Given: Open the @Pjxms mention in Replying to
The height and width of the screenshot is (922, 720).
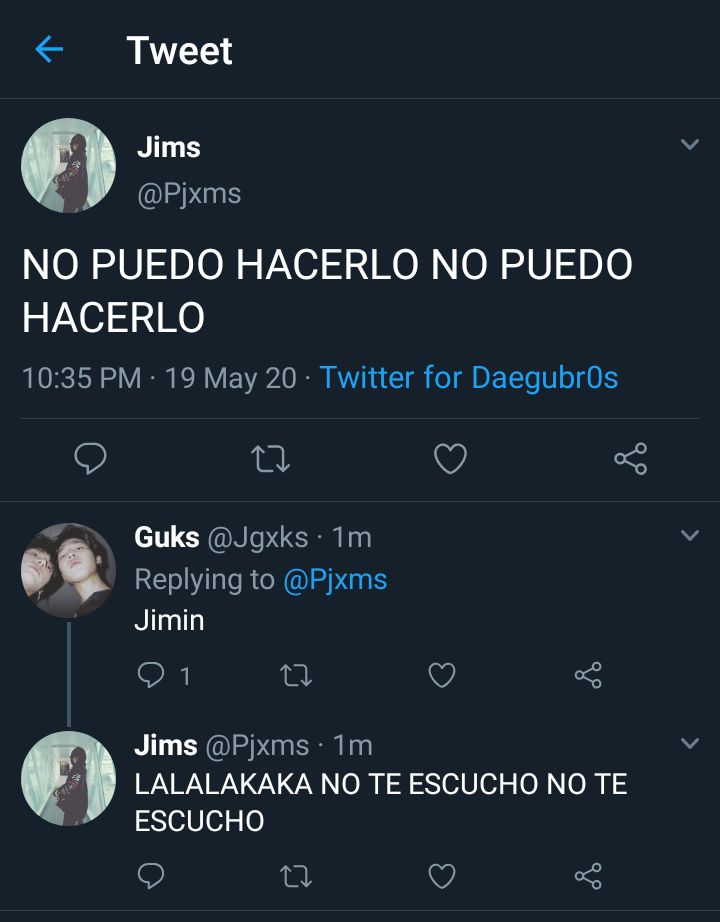Looking at the screenshot, I should pyautogui.click(x=335, y=580).
